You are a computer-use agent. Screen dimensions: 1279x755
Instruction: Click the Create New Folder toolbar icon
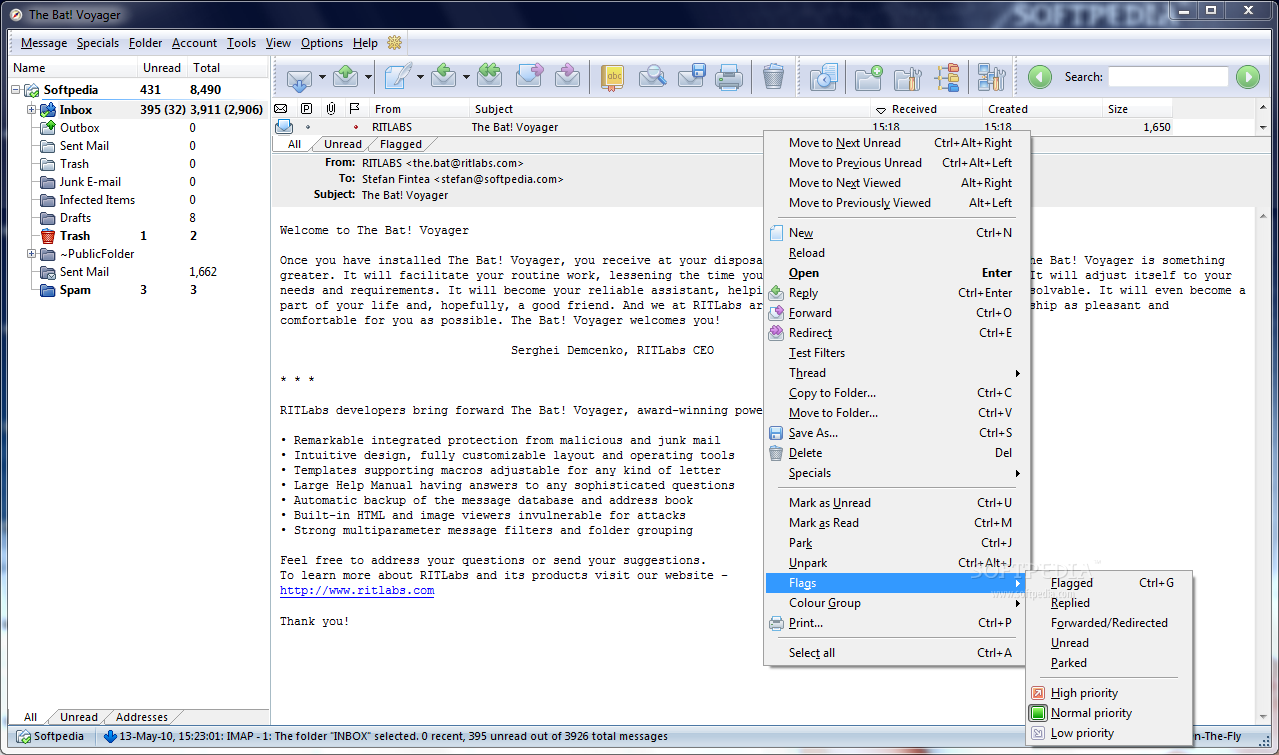tap(869, 77)
